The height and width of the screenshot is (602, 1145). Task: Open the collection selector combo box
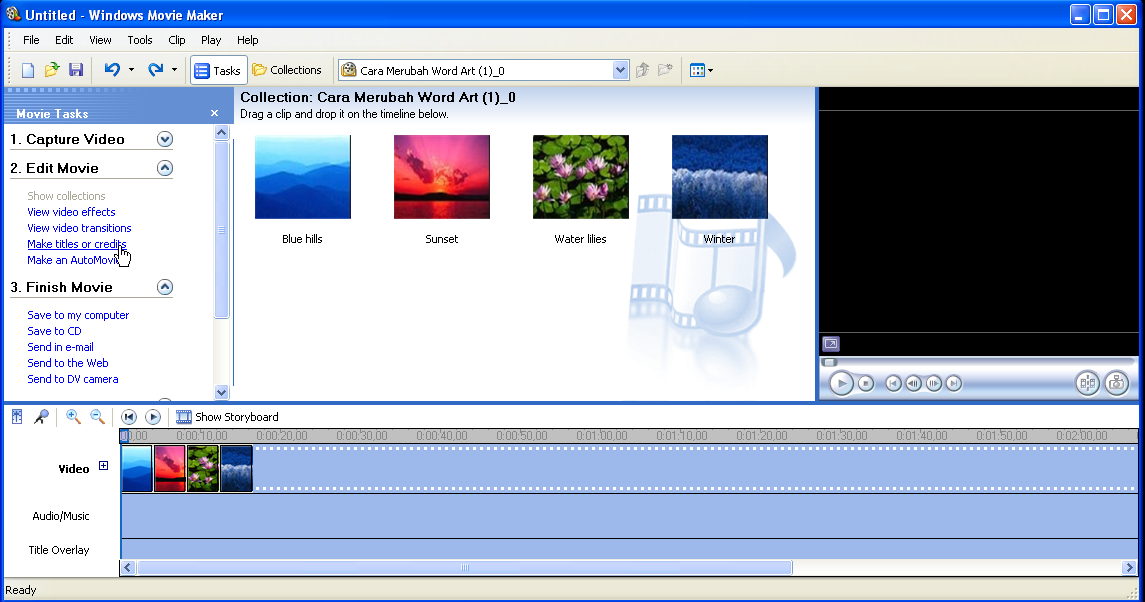[x=483, y=70]
